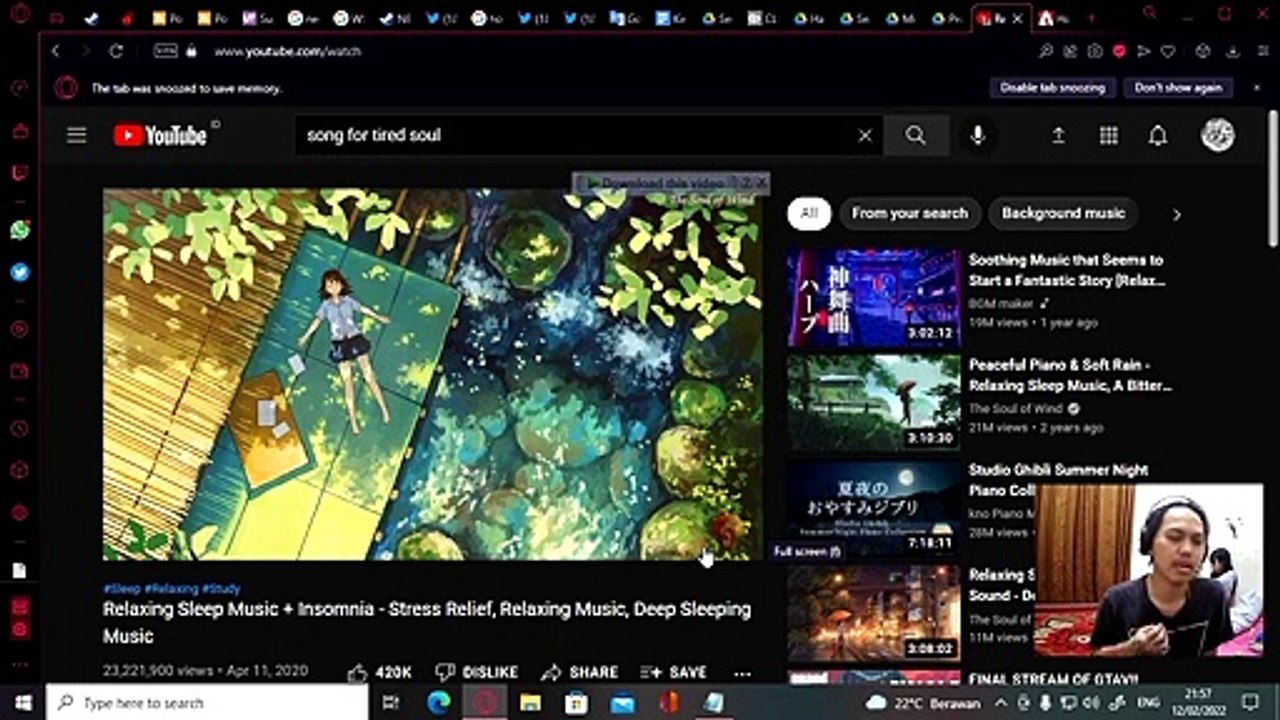Disable tab snoozing
The width and height of the screenshot is (1280, 720).
1053,88
